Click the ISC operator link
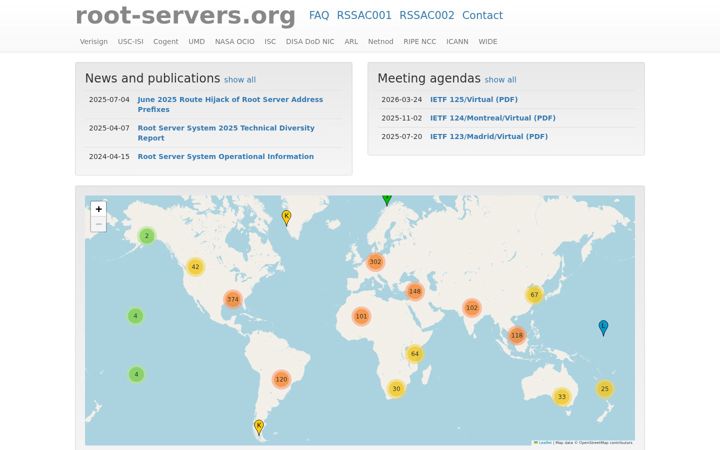Image resolution: width=720 pixels, height=450 pixels. point(270,41)
